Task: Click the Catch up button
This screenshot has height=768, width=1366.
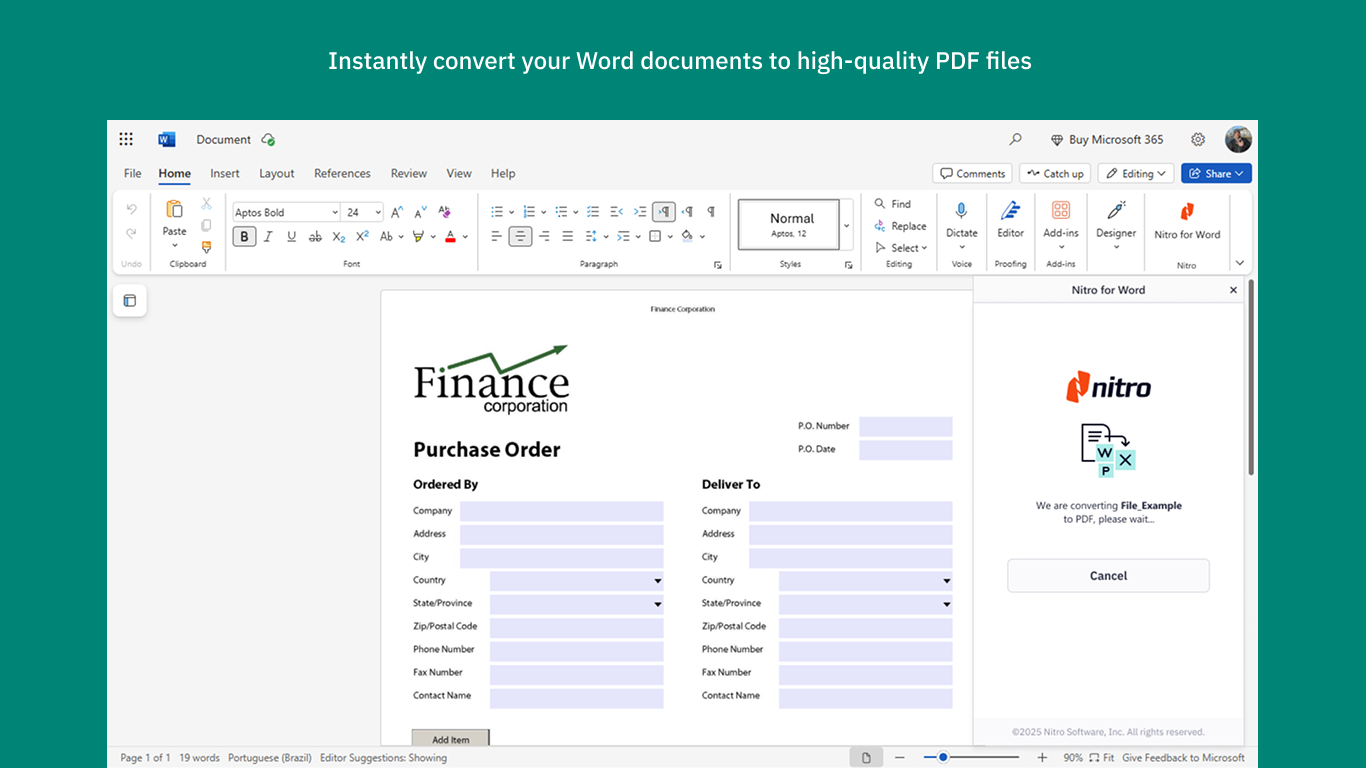Action: [1055, 174]
